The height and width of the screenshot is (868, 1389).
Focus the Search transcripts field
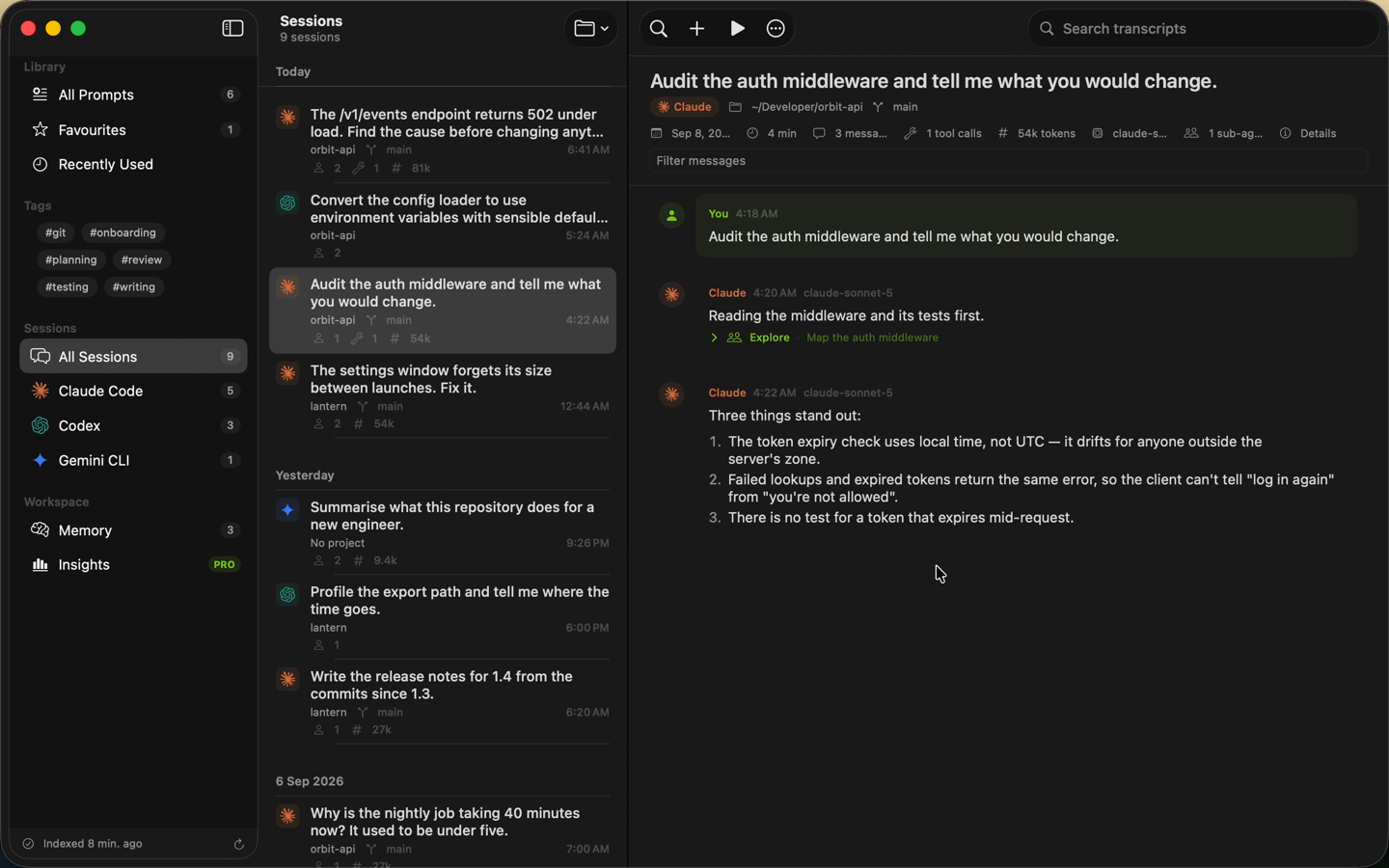coord(1203,29)
